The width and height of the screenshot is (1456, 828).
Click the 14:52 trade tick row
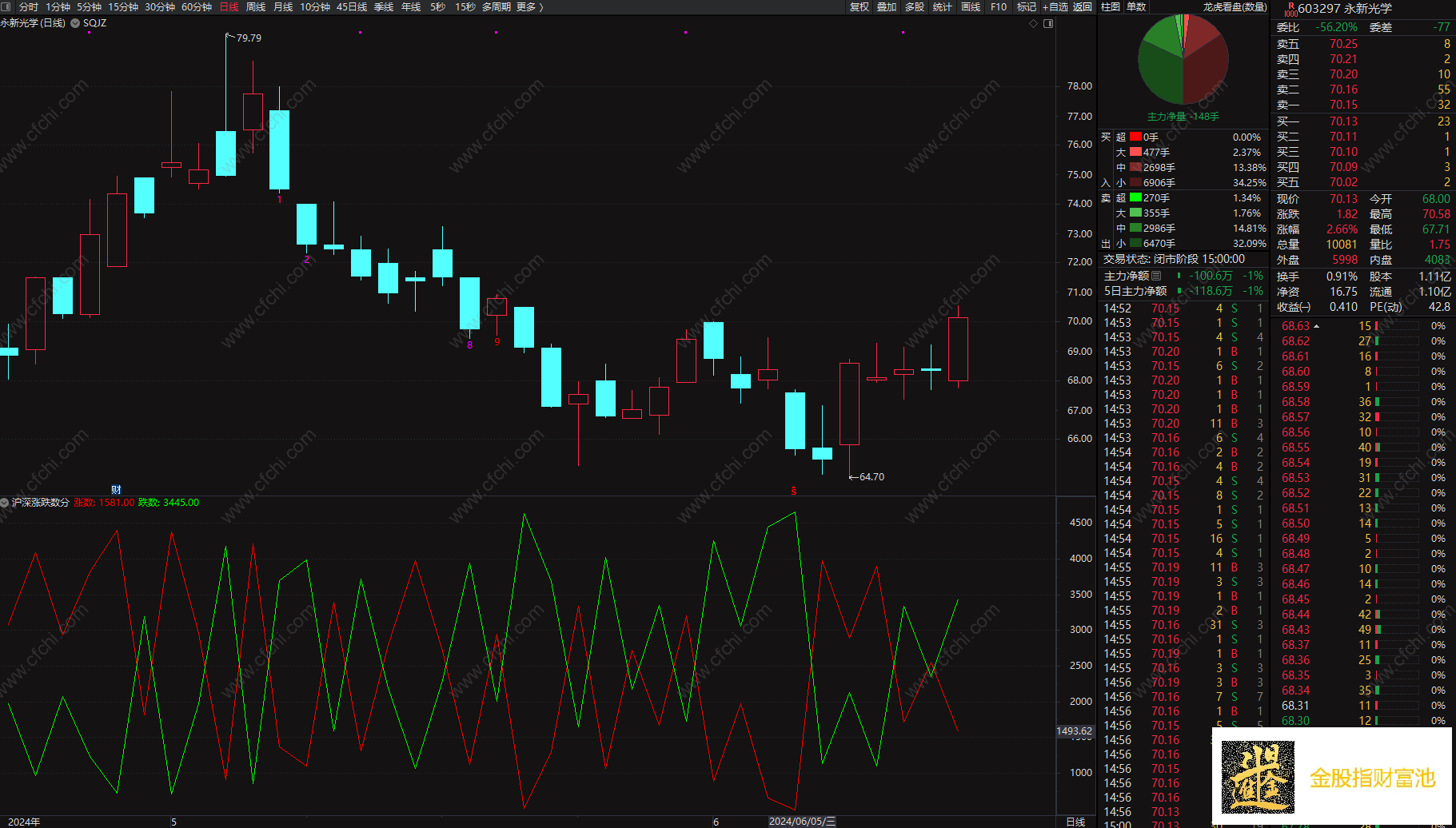coord(1183,309)
